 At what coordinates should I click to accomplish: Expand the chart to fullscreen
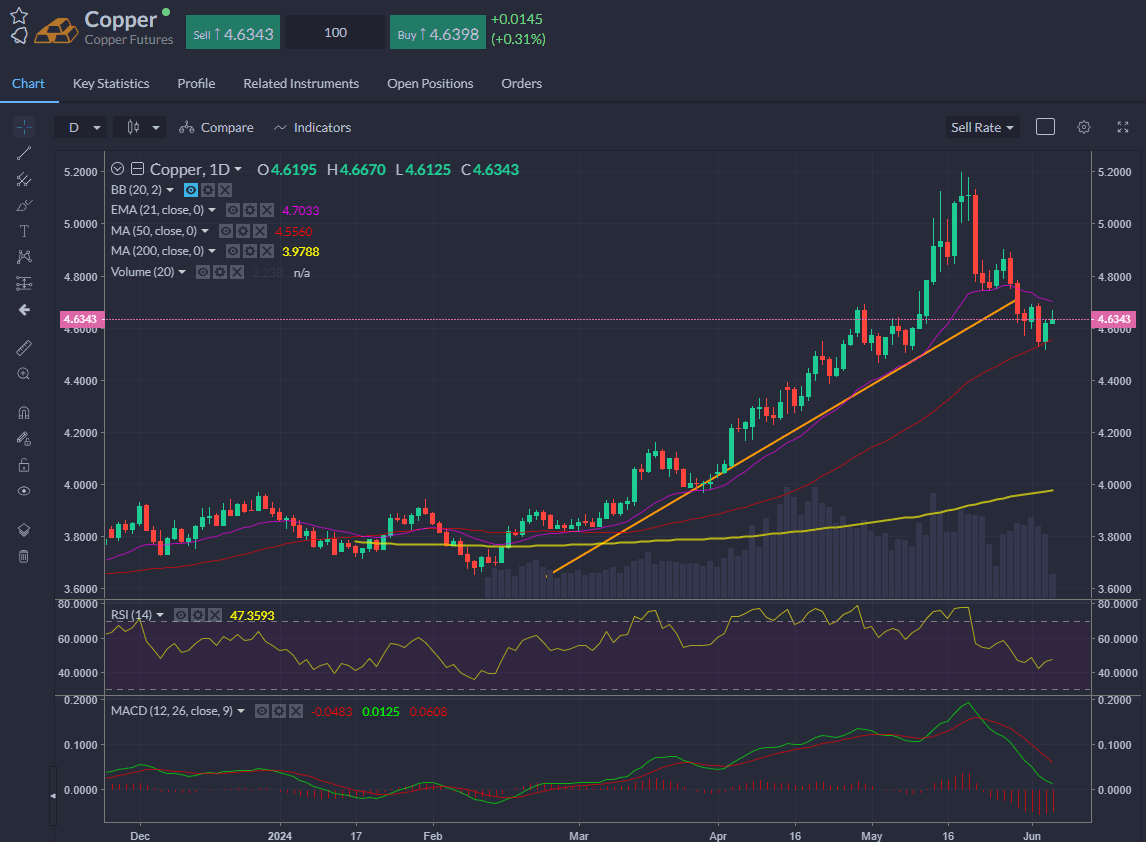click(1123, 127)
